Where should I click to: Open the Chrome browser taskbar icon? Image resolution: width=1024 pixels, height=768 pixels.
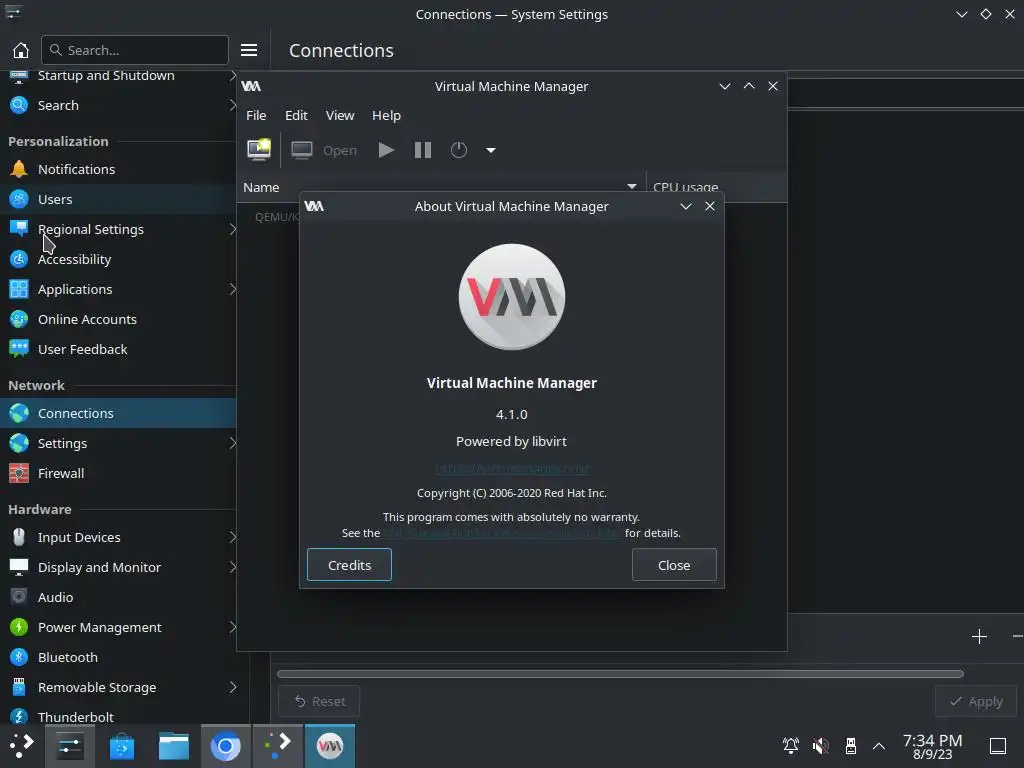225,746
